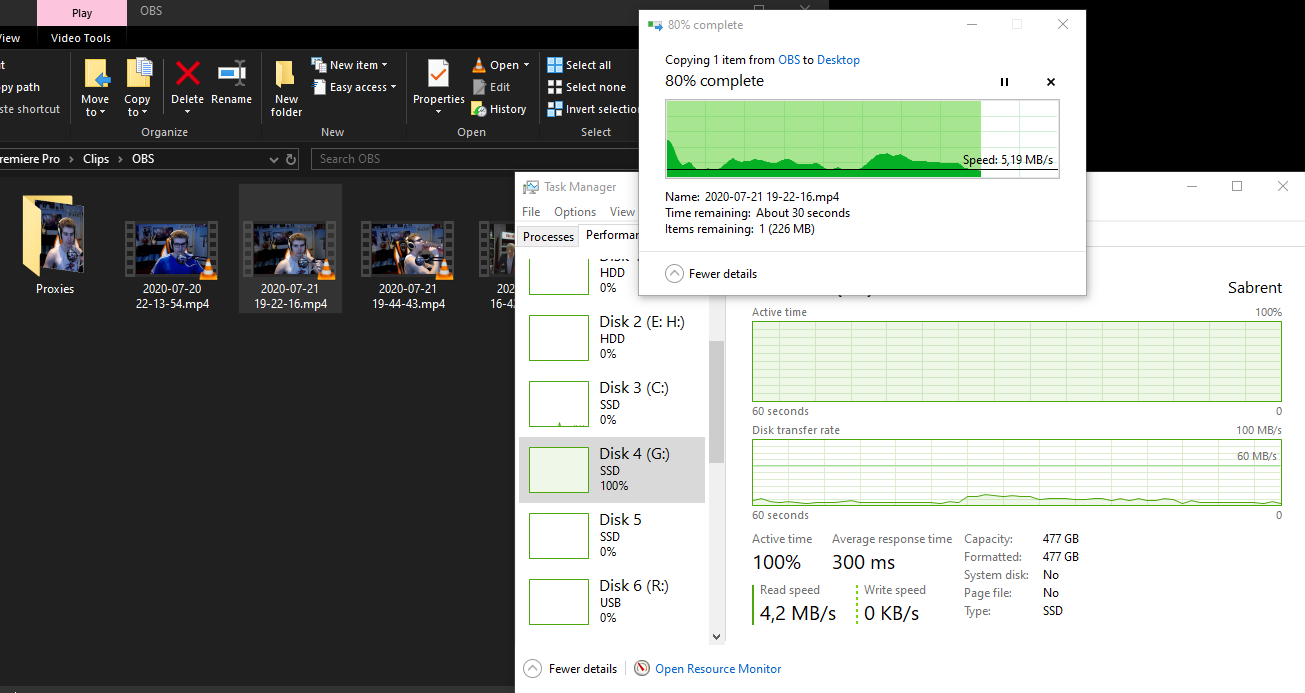Open the Options menu in Task Manager
The image size is (1305, 693).
tap(574, 212)
